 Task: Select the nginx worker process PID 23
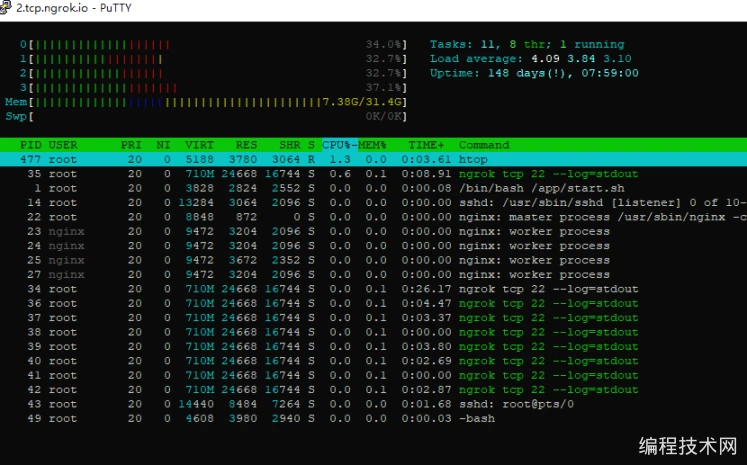300,231
